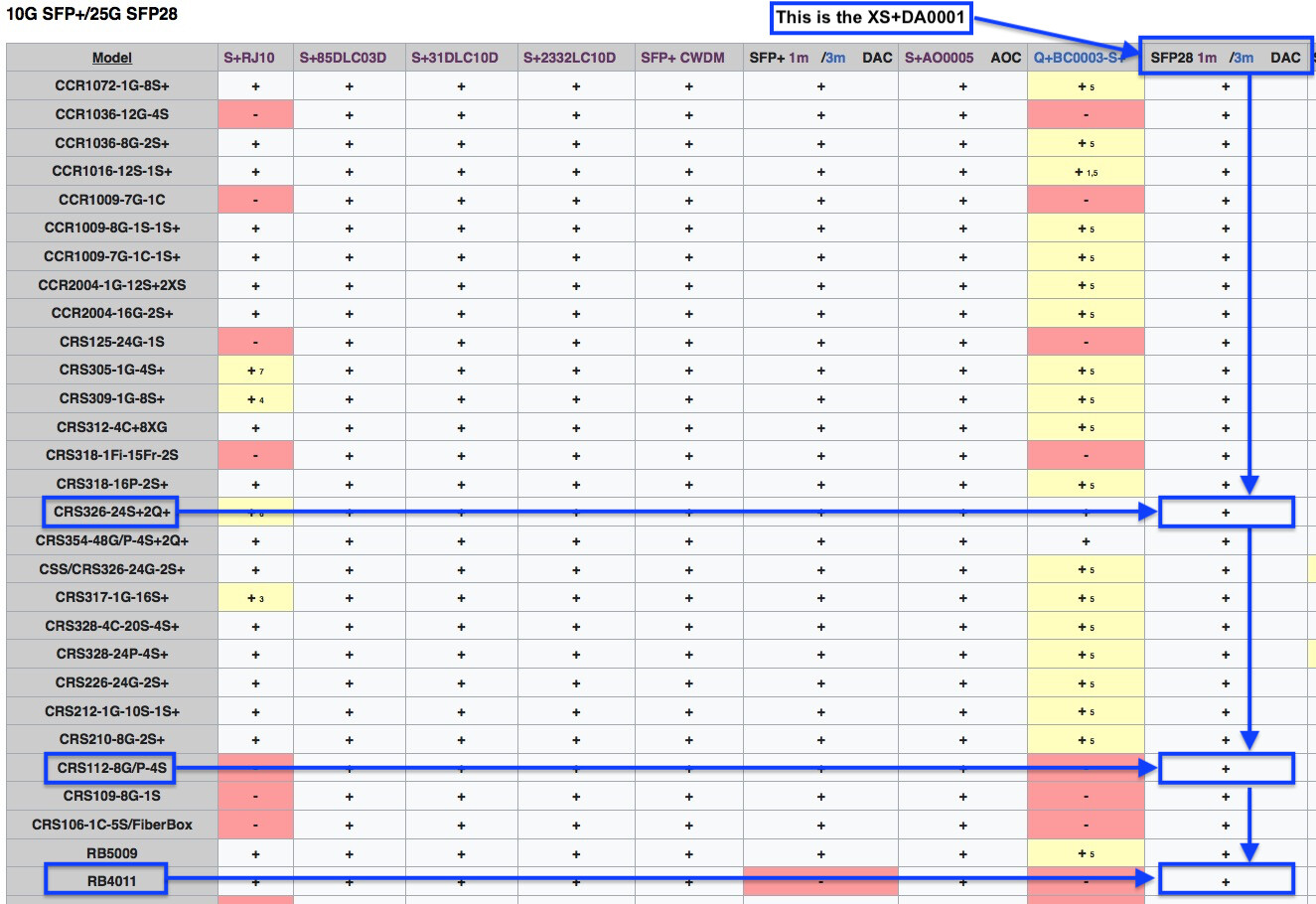
Task: Click the S+85DLC03D header link
Action: pos(343,58)
